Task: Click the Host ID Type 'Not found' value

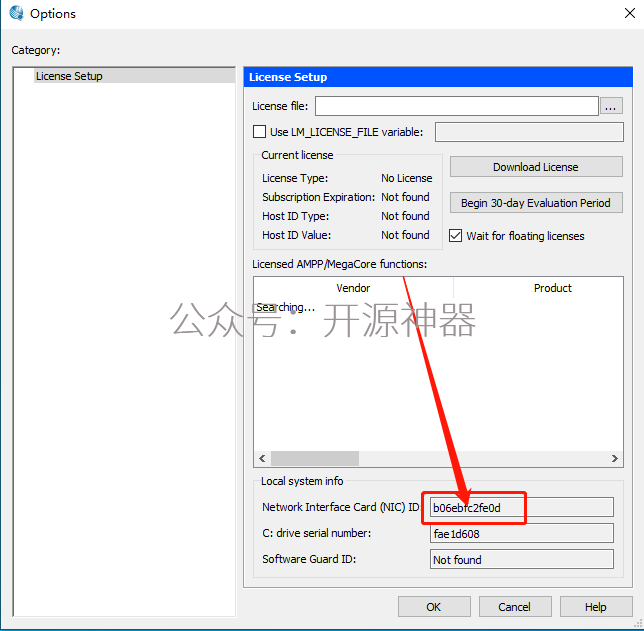Action: [405, 216]
